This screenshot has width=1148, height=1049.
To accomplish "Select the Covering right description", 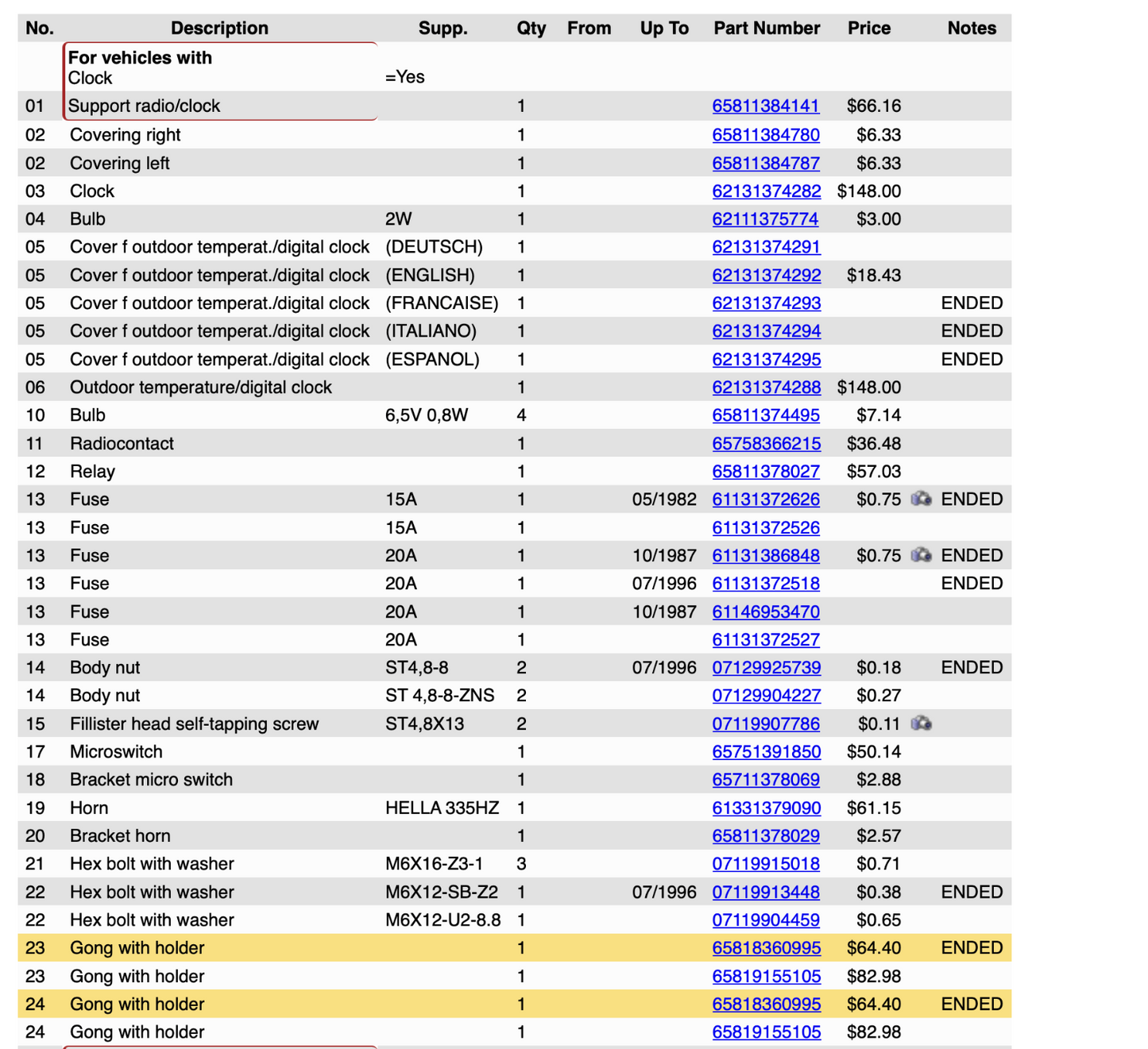I will point(125,135).
